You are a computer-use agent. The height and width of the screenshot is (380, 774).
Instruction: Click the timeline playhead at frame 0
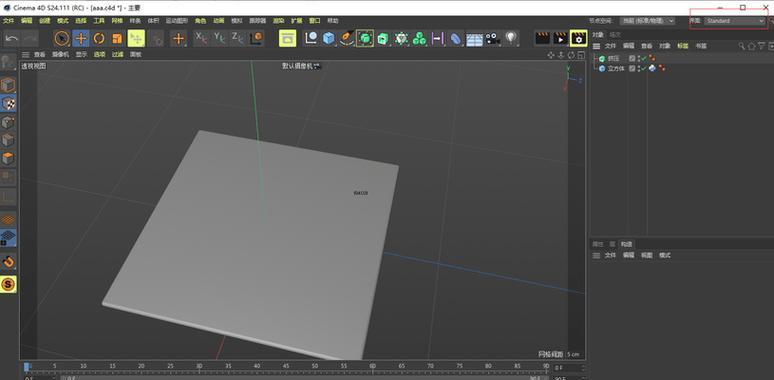(27, 366)
